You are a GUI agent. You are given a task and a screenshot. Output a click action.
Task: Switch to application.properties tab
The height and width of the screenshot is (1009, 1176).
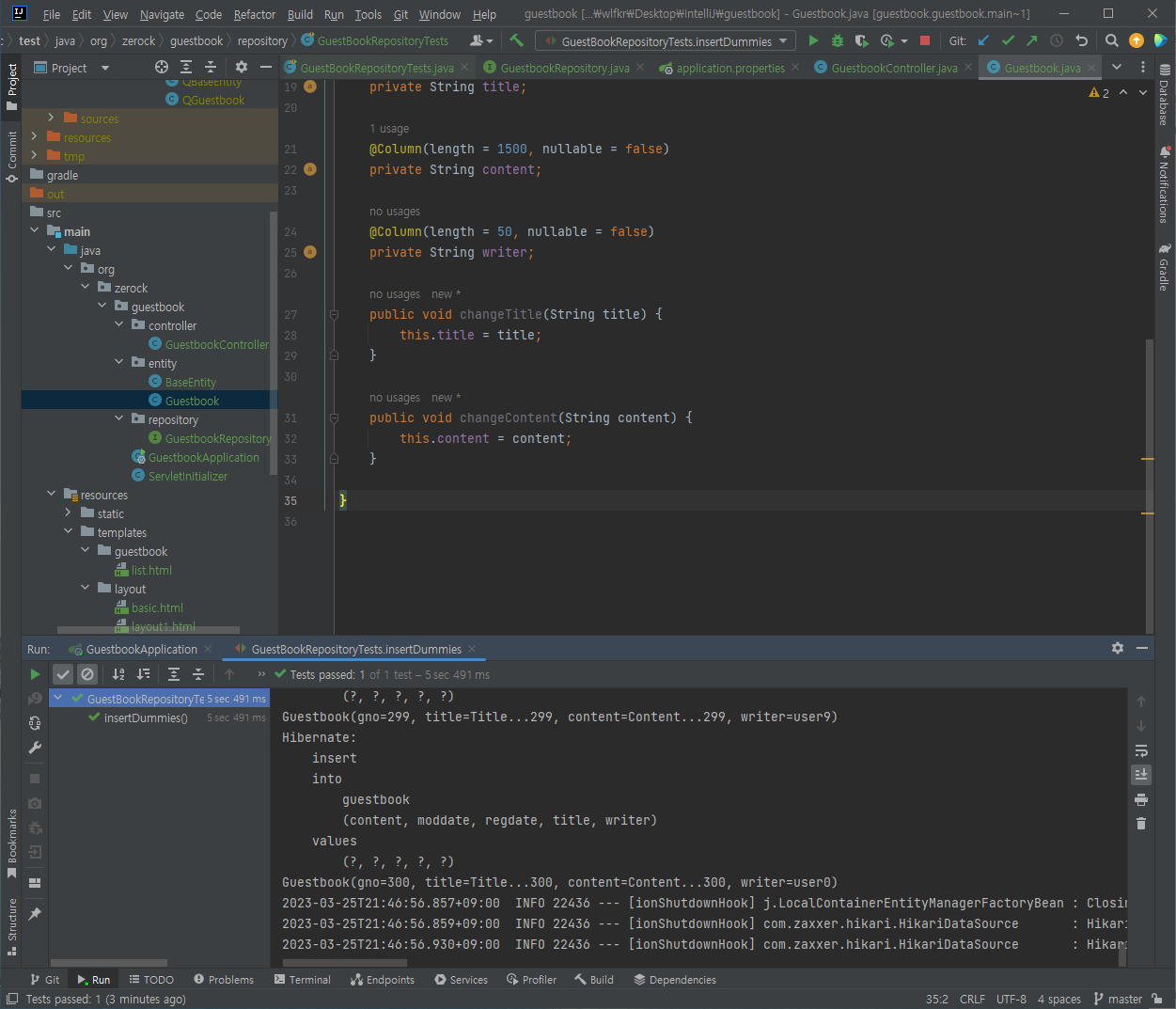729,68
